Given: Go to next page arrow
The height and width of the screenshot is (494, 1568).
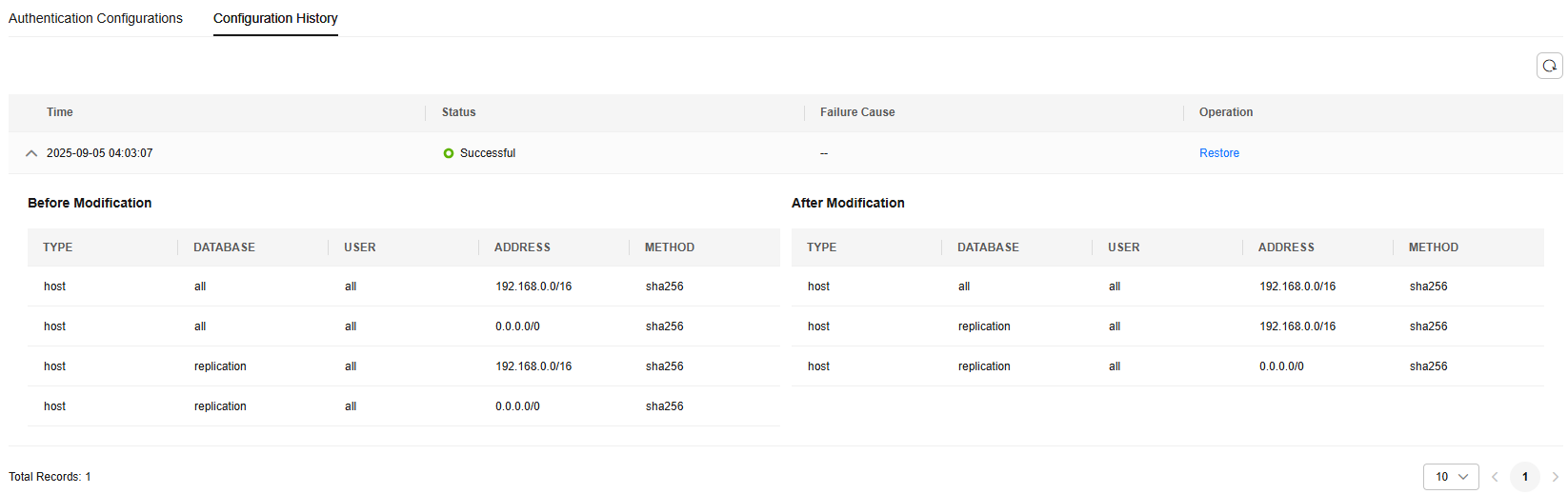Looking at the screenshot, I should 1556,477.
